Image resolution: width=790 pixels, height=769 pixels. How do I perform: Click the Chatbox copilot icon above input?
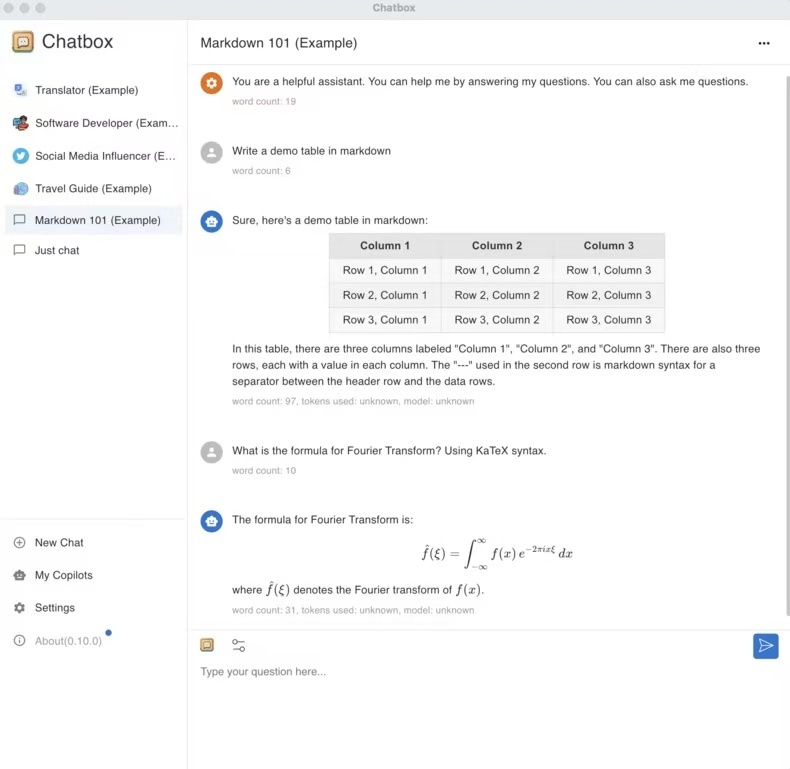207,645
